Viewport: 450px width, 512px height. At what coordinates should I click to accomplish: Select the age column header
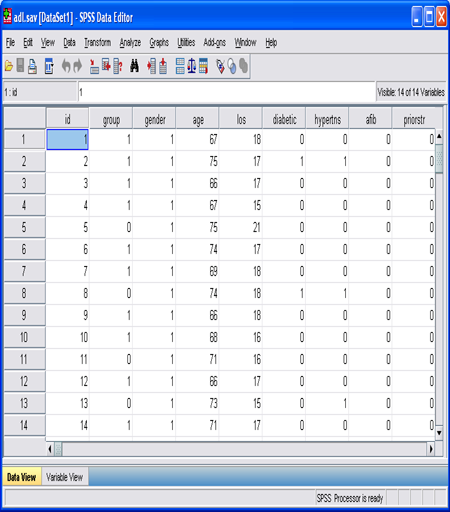(x=198, y=119)
